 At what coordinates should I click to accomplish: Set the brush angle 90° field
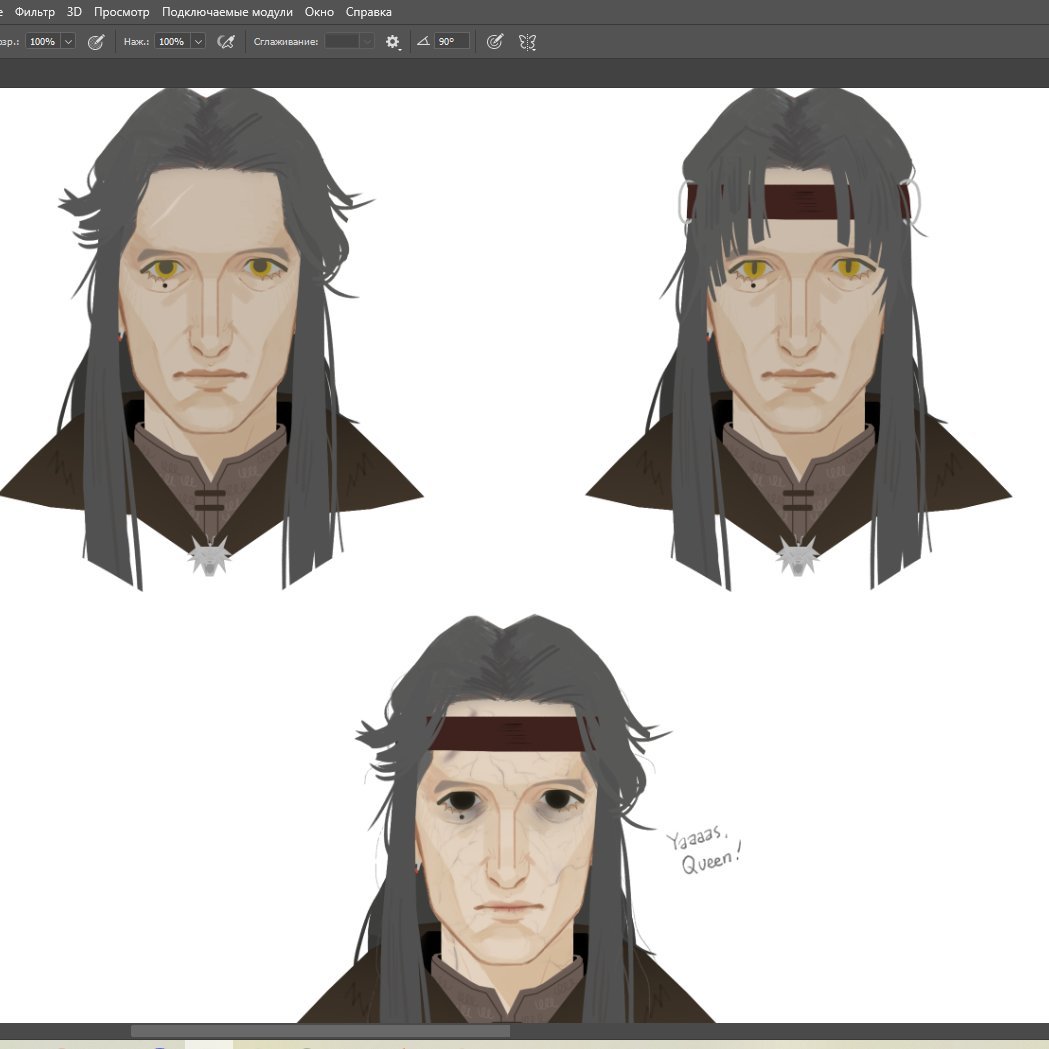coord(452,41)
